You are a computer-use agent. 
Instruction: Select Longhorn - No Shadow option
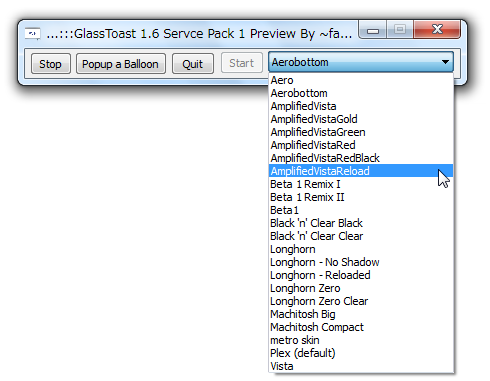pyautogui.click(x=361, y=262)
